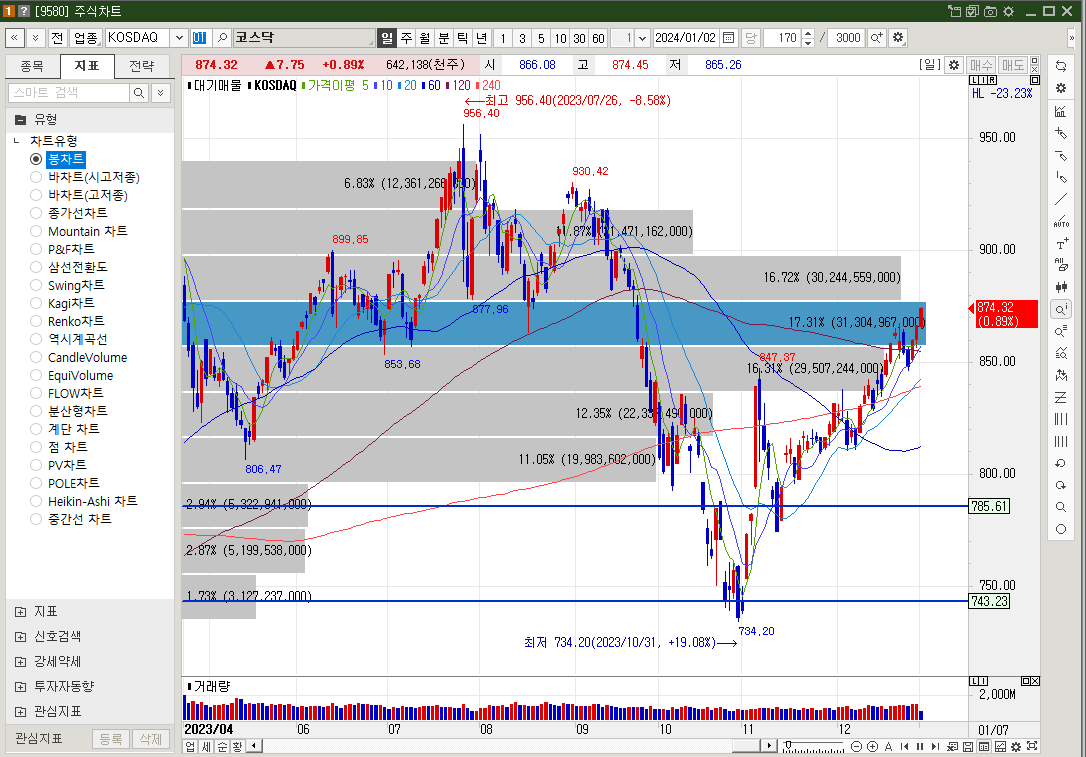1086x757 pixels.
Task: Open the smart search options dropdown arrow
Action: click(161, 92)
